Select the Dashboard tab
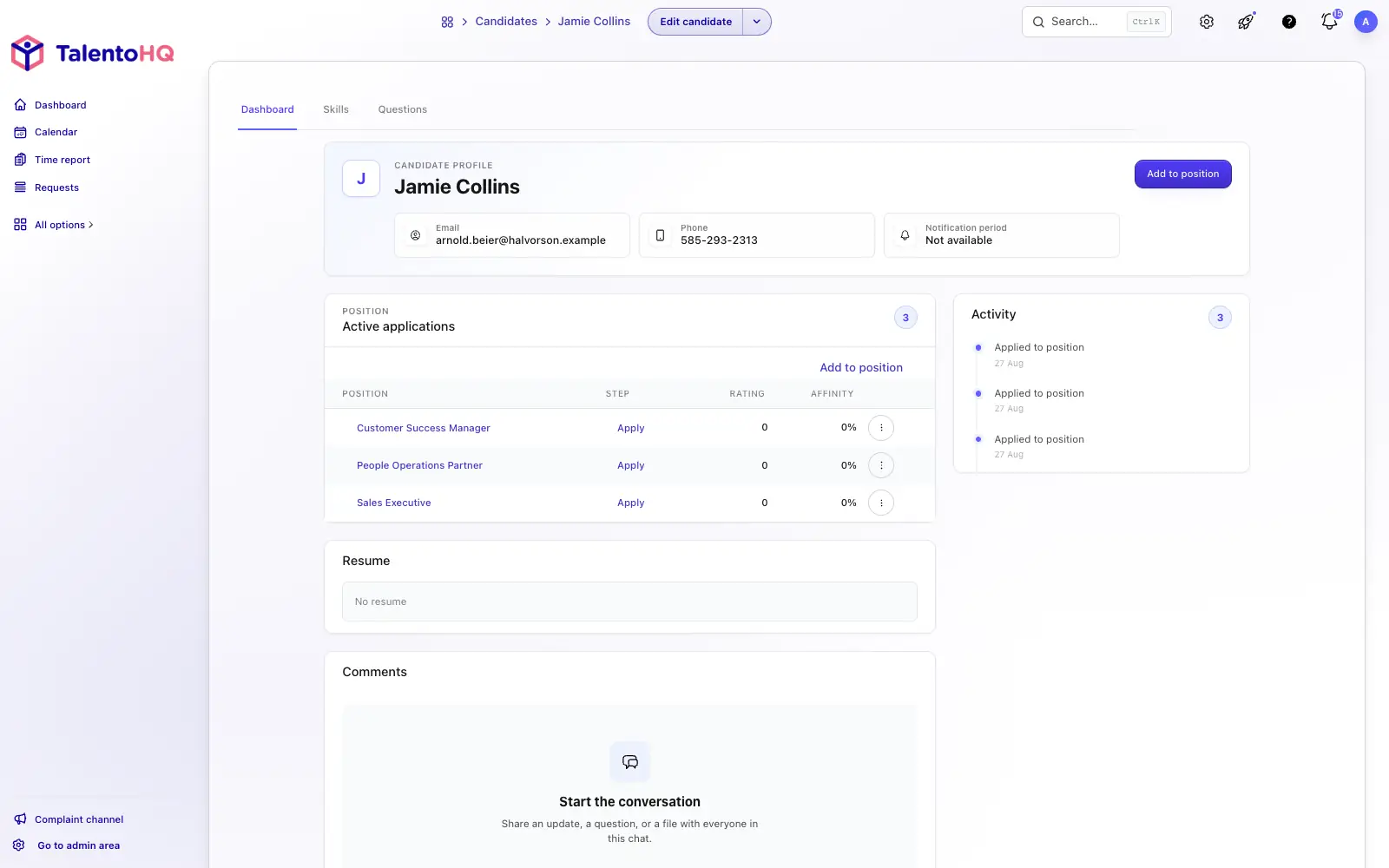1389x868 pixels. tap(267, 109)
